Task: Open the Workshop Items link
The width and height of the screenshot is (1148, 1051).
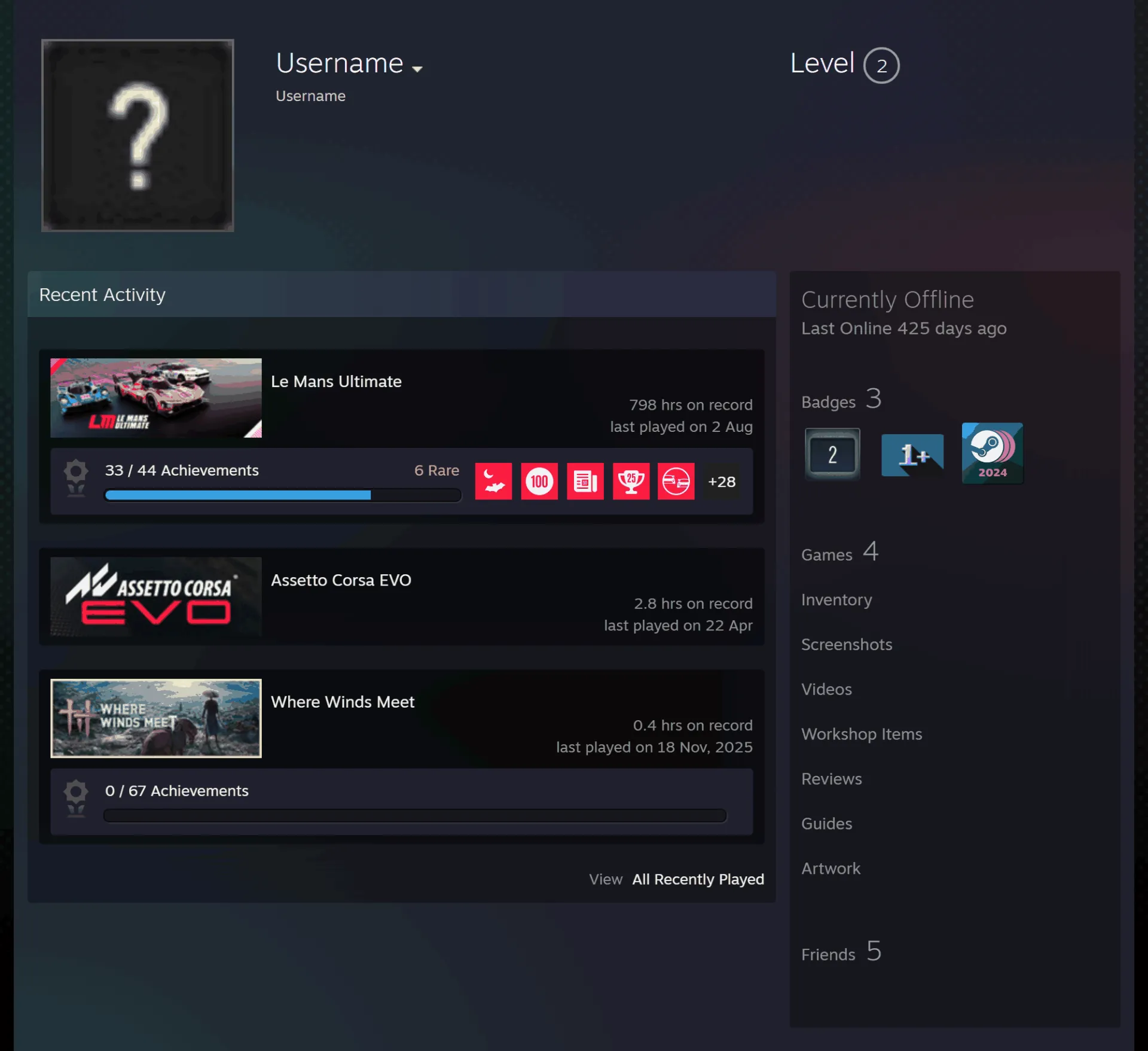Action: (x=862, y=734)
